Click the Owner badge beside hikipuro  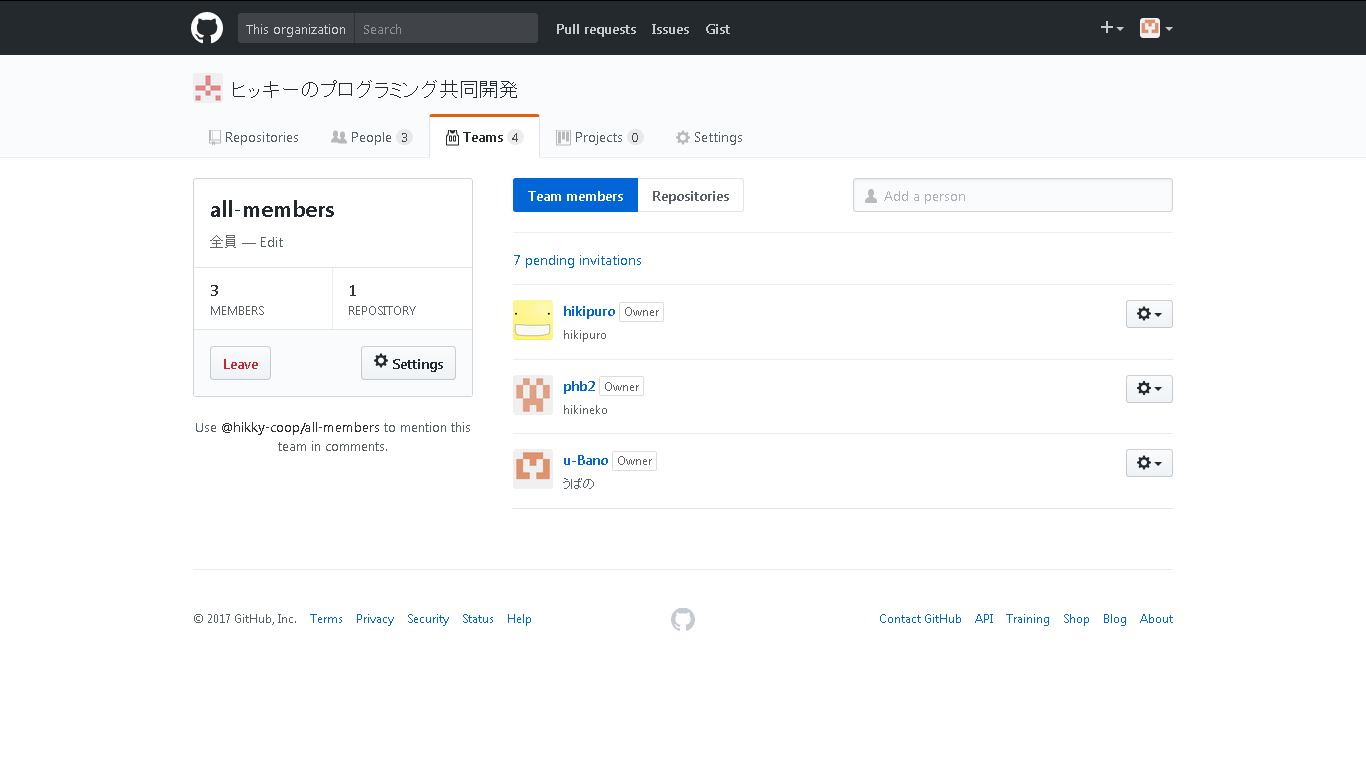(x=641, y=312)
